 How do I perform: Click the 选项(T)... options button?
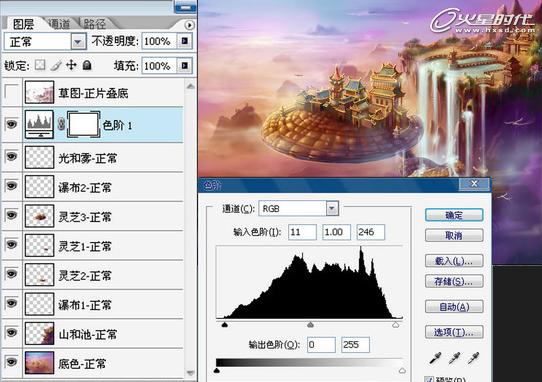tap(454, 332)
